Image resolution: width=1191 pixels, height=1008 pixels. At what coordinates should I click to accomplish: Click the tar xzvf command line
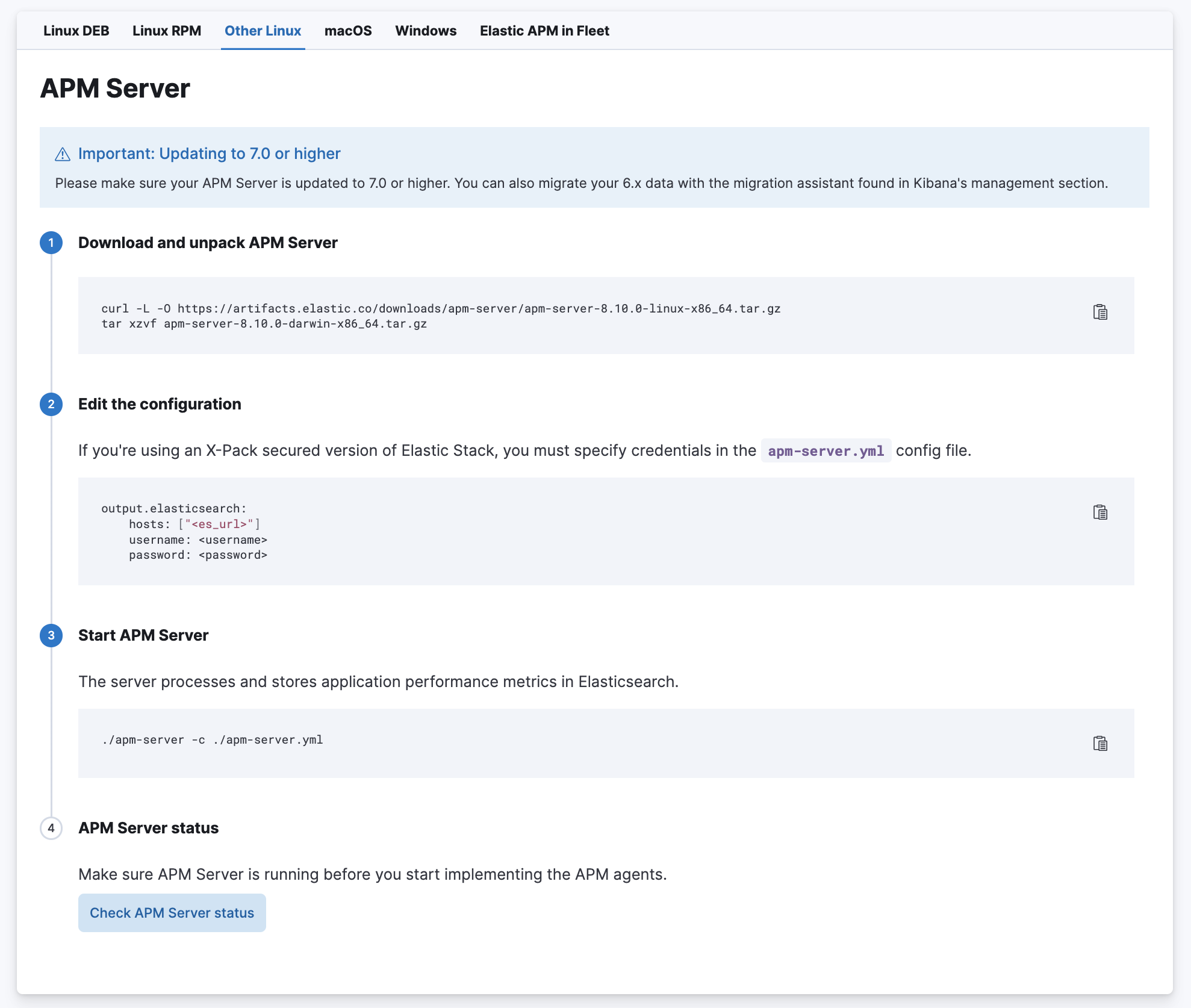264,324
